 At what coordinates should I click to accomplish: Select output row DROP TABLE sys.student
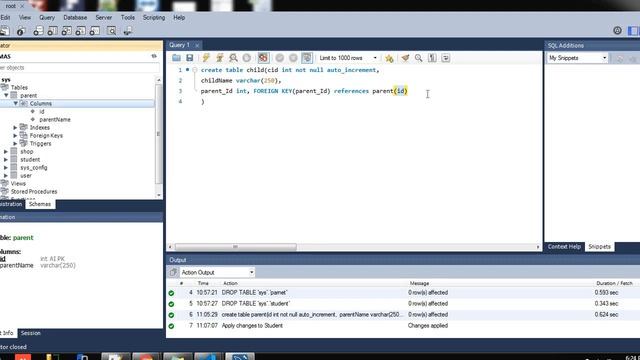pyautogui.click(x=403, y=304)
